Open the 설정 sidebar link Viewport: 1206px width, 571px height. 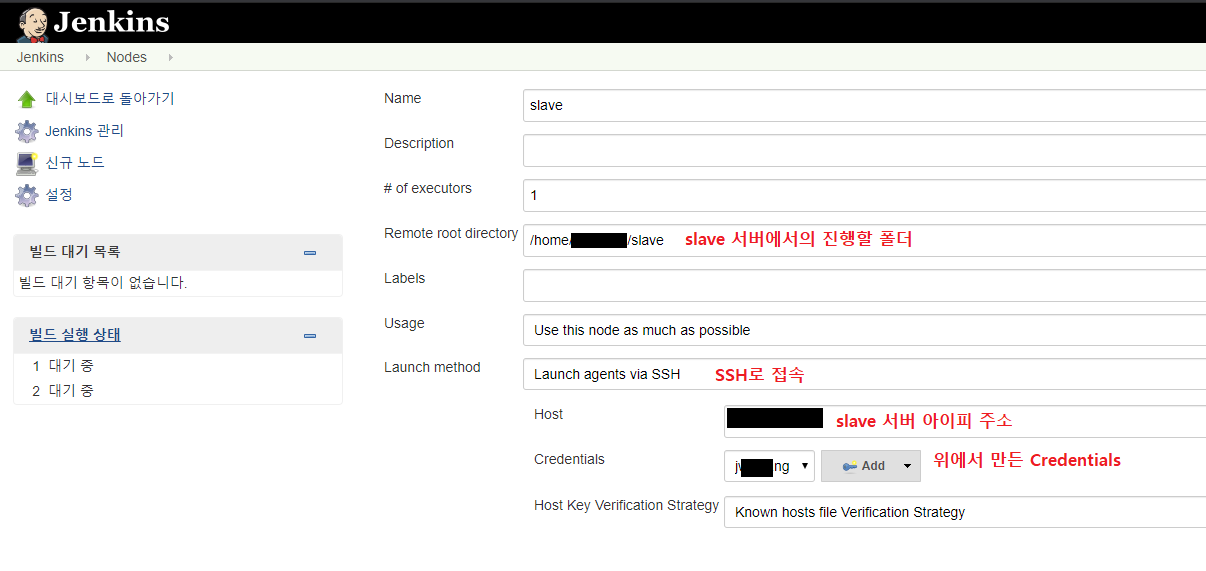click(59, 194)
